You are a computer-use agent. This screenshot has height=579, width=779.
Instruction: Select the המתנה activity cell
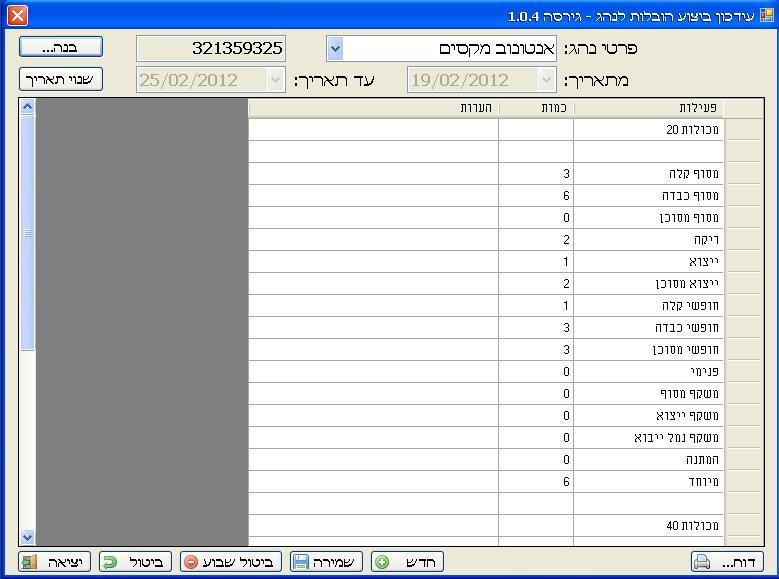648,460
